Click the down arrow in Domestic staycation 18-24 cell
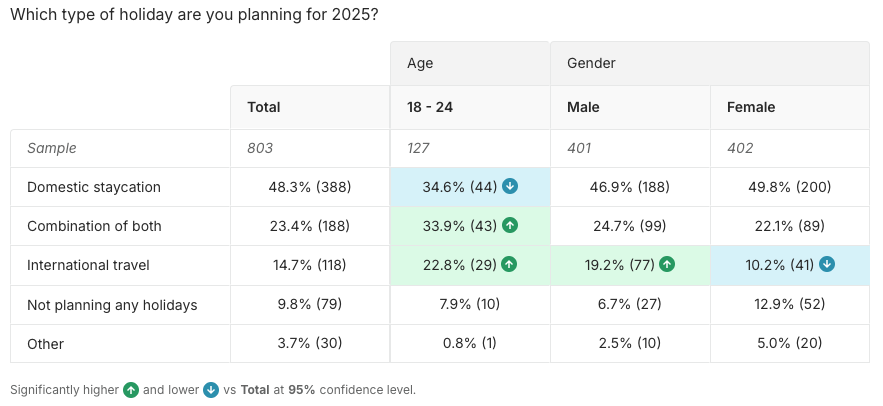The image size is (883, 406). point(510,187)
